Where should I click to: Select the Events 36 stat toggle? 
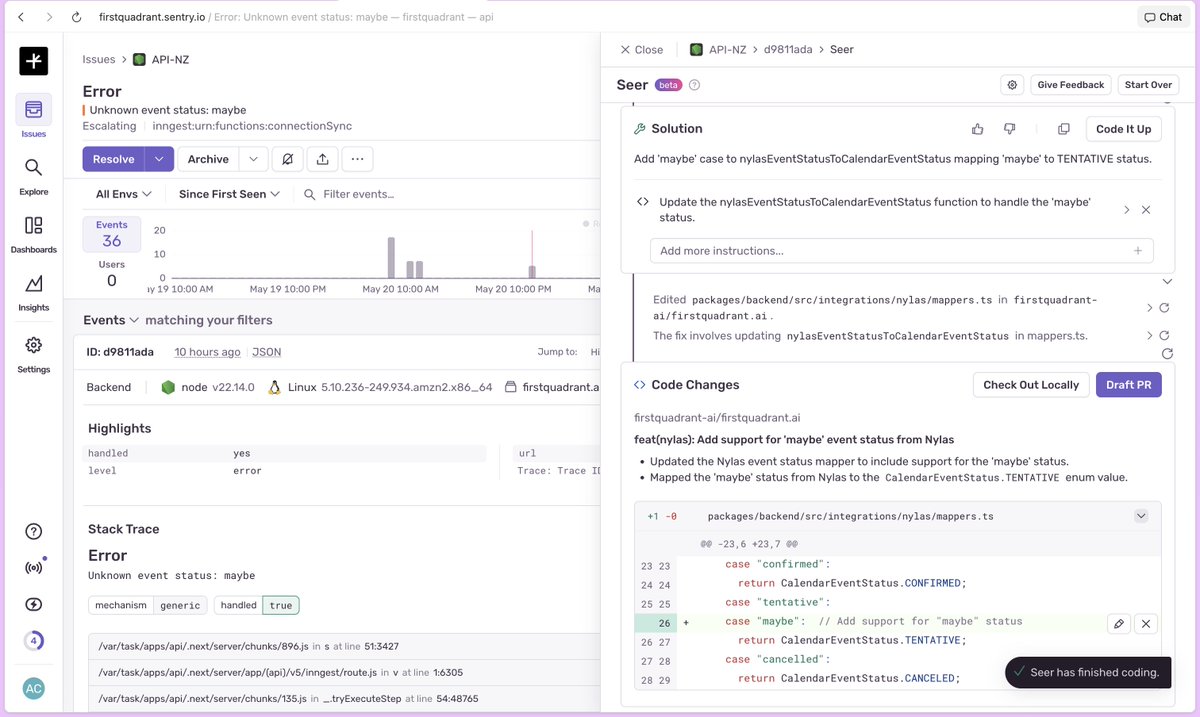[x=112, y=234]
